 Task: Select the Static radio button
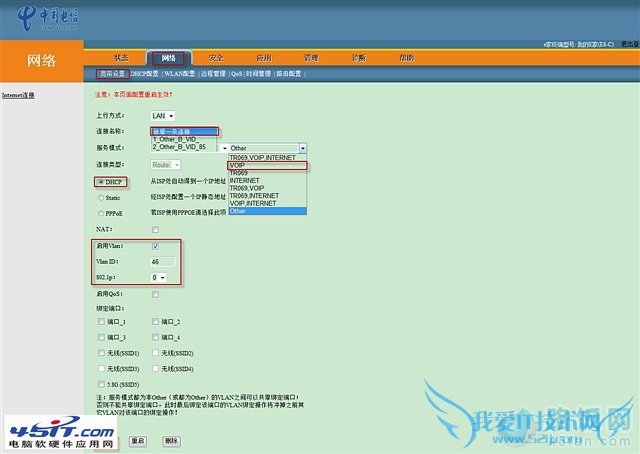tap(101, 198)
